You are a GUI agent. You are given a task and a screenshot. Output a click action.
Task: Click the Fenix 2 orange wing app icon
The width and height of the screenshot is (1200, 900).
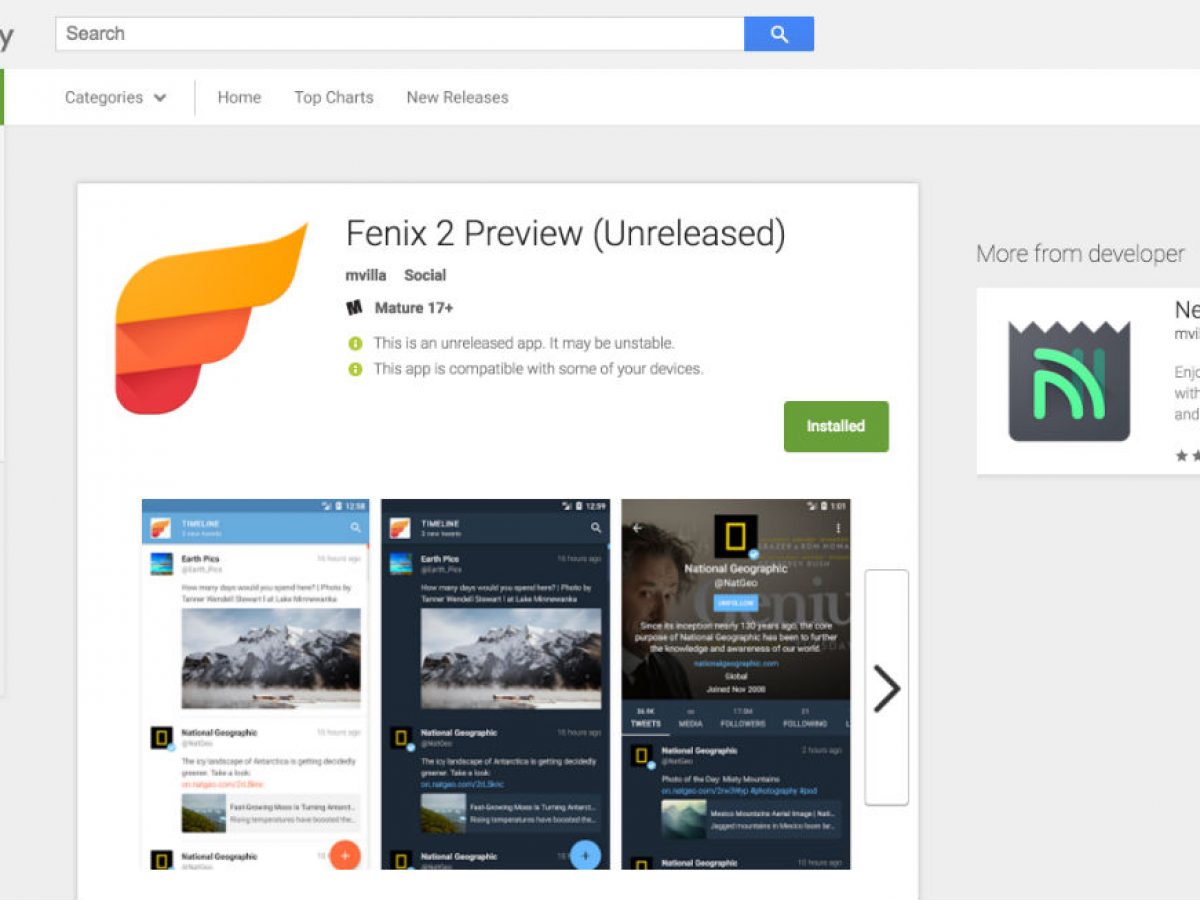point(211,320)
